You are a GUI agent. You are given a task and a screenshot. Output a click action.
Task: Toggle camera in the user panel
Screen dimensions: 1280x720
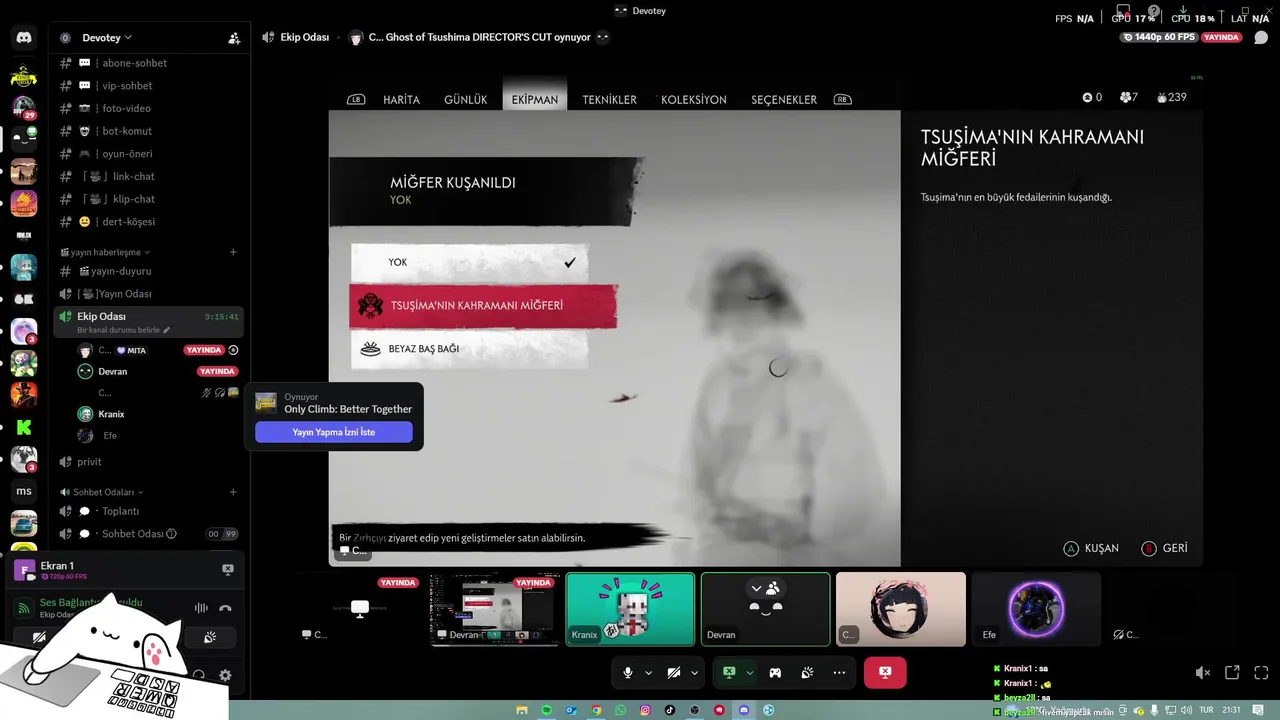(40, 637)
